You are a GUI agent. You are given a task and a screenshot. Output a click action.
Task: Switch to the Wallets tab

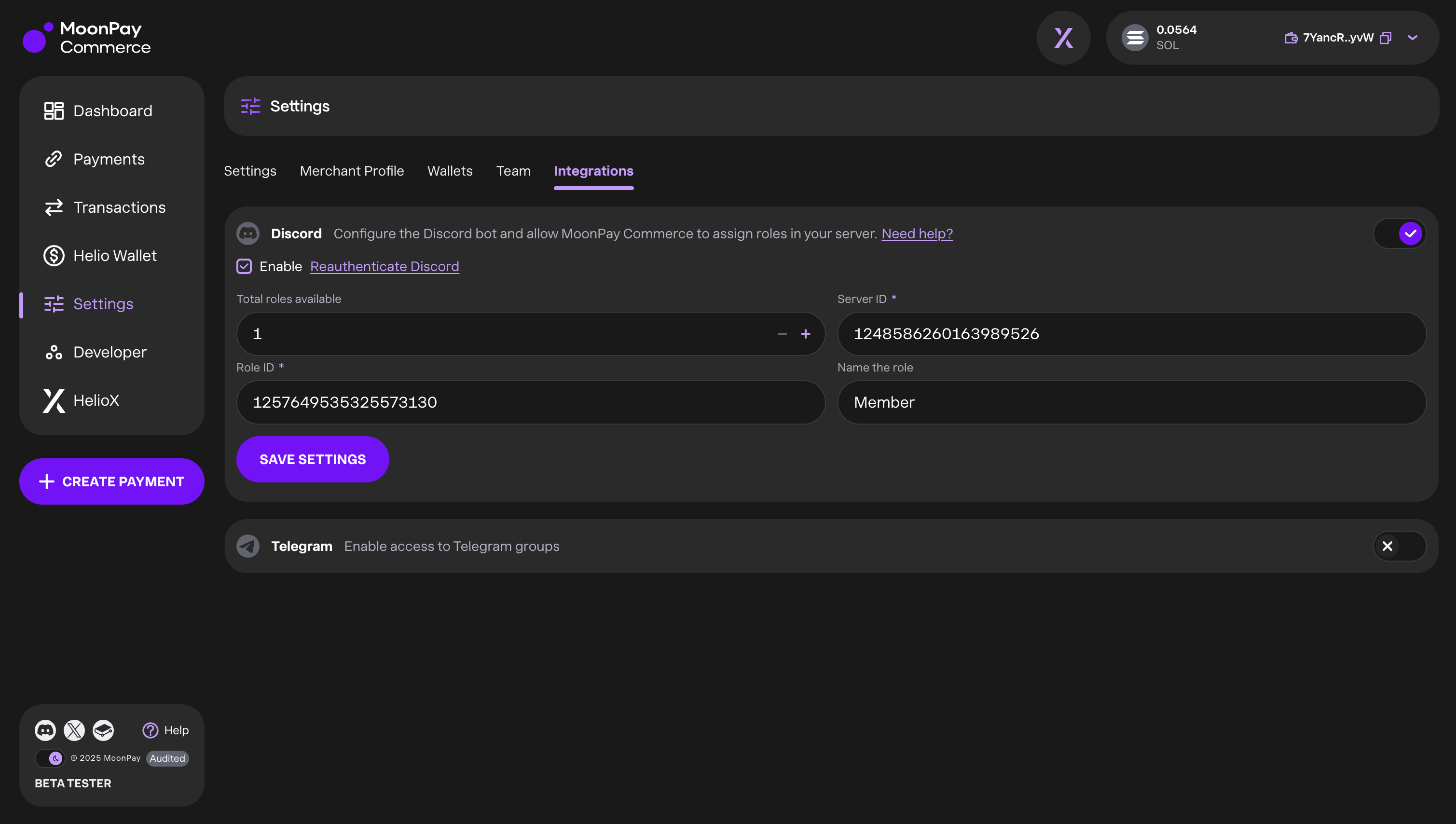(449, 171)
